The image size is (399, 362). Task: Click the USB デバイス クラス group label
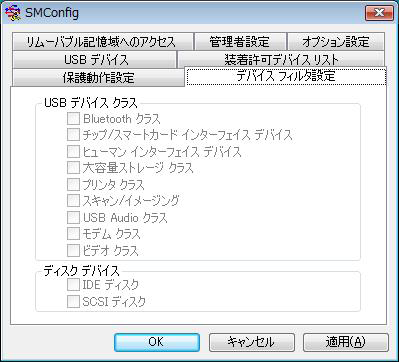91,103
